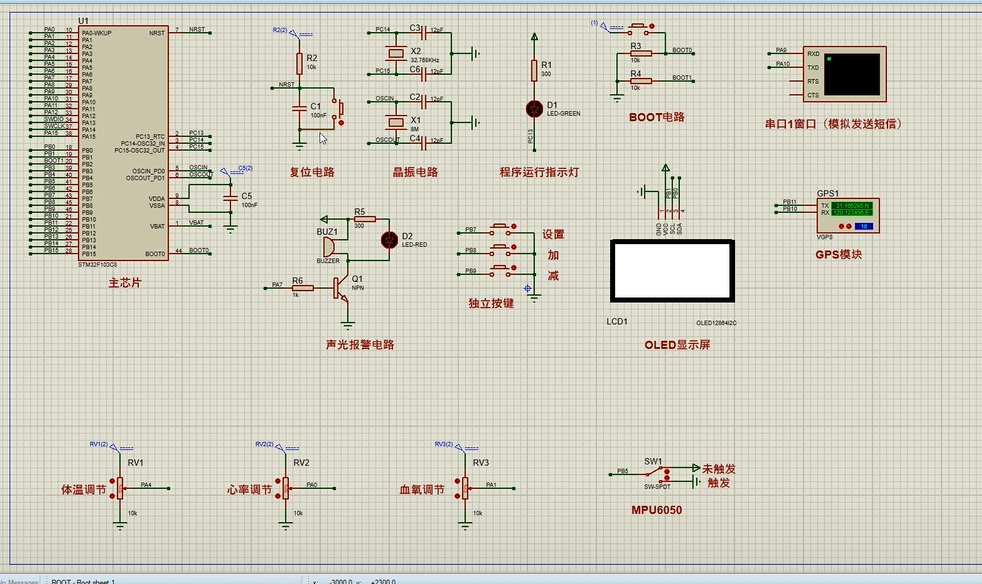Select the 32.768KHz crystal X2

pyautogui.click(x=396, y=54)
